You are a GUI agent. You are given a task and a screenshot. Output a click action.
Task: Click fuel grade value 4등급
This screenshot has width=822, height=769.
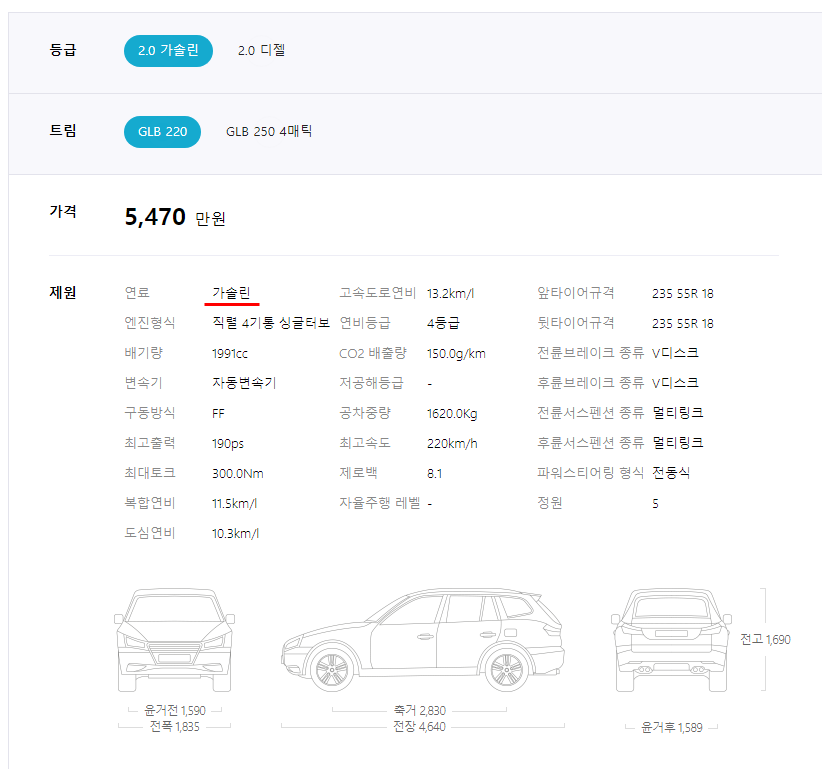[443, 323]
